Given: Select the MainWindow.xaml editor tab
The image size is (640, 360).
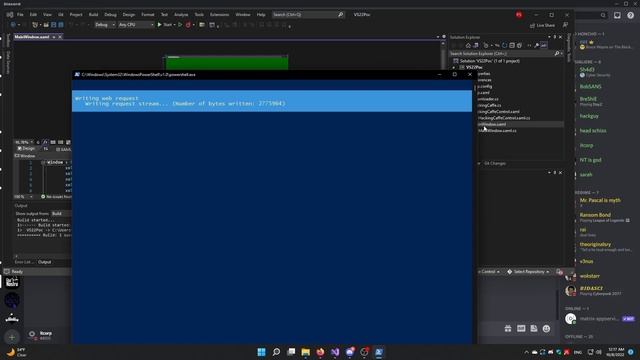Looking at the screenshot, I should pyautogui.click(x=32, y=37).
